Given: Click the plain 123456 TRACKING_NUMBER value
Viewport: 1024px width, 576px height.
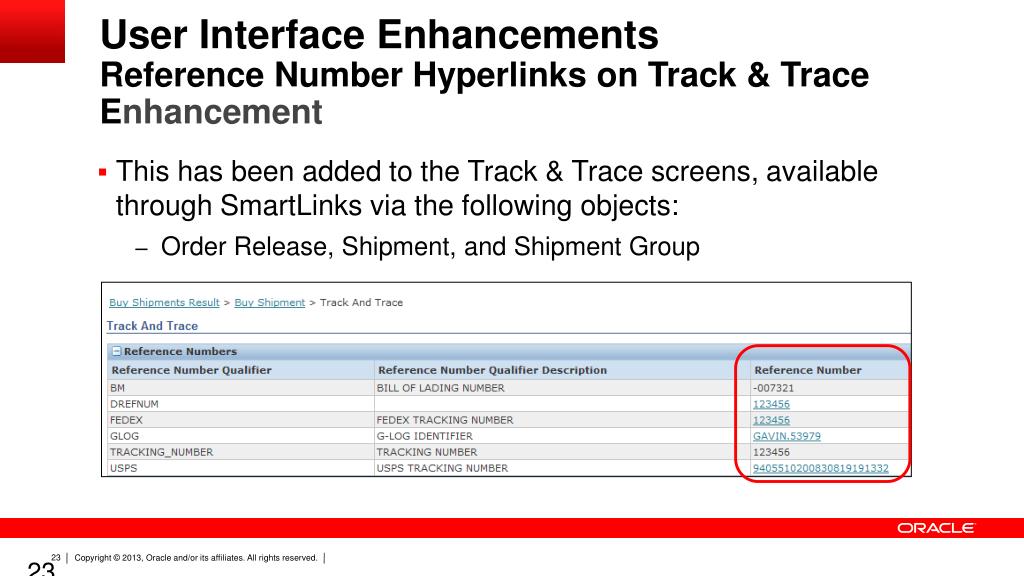Looking at the screenshot, I should point(771,452).
